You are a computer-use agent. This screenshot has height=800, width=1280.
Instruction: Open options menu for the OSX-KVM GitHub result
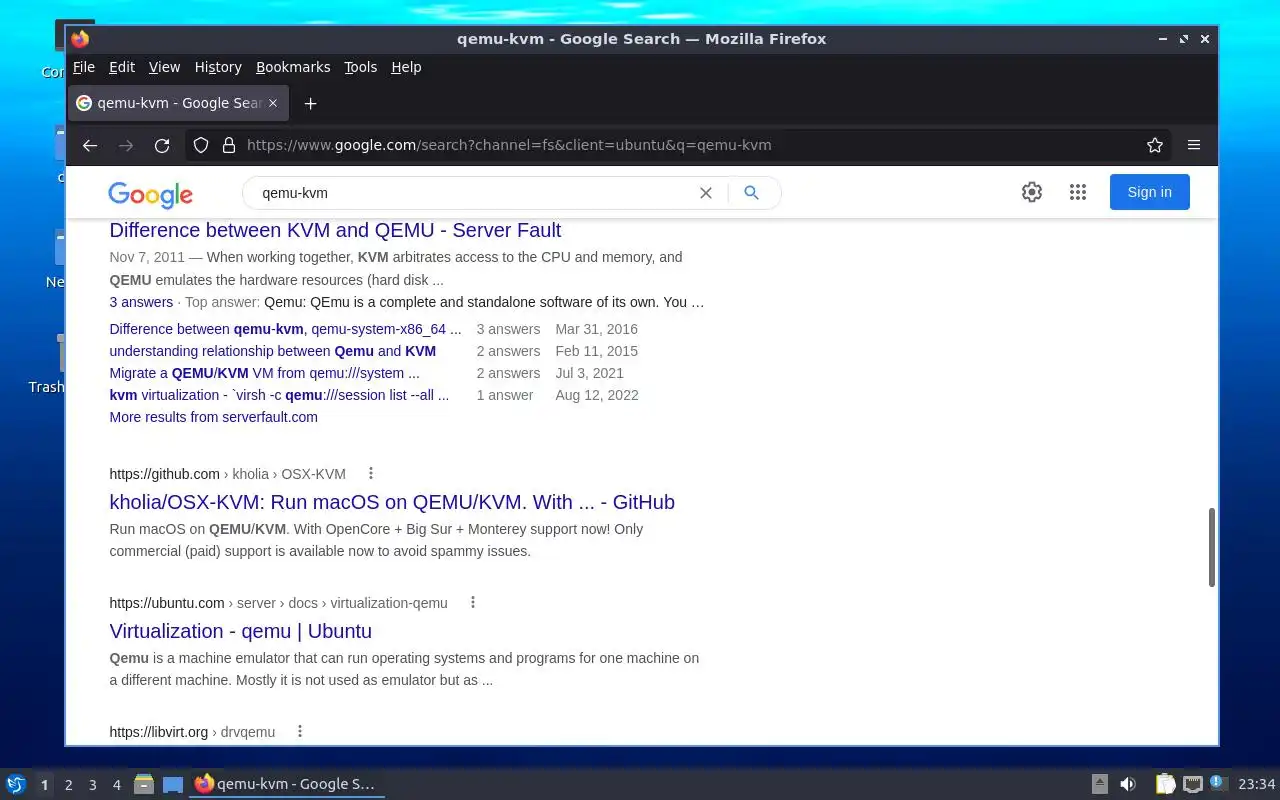click(x=371, y=473)
